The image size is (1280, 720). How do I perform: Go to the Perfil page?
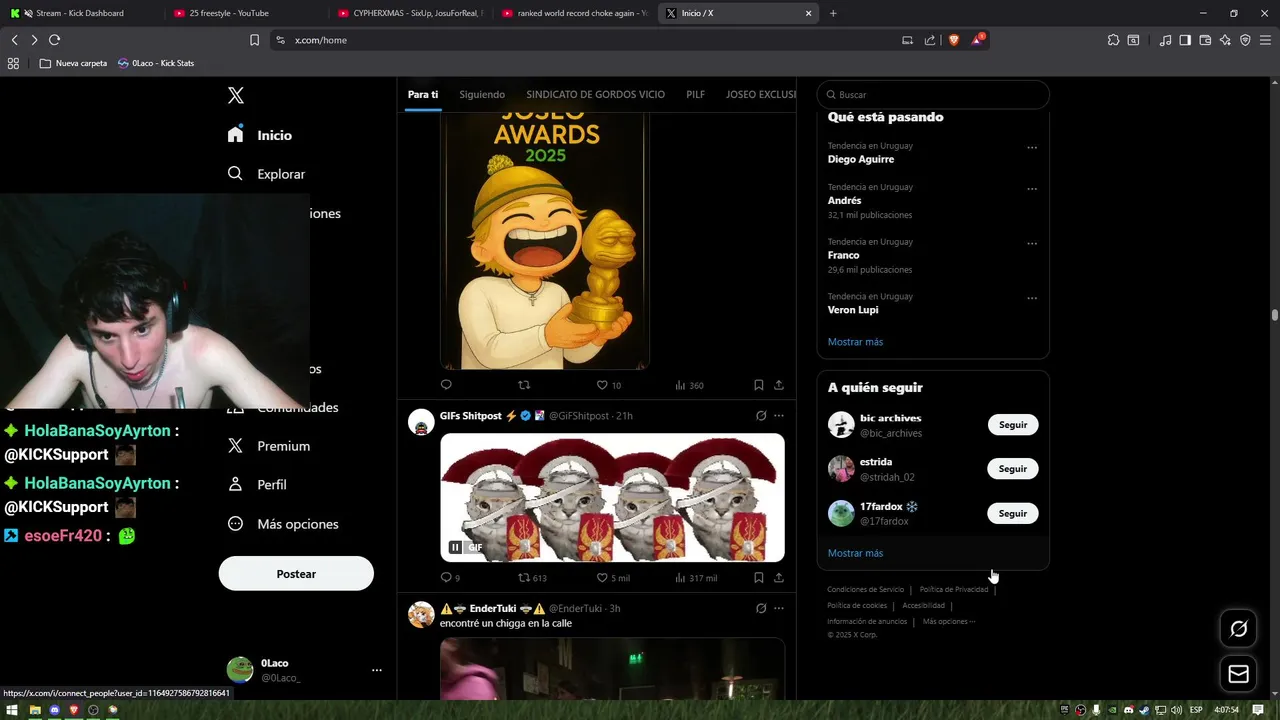click(x=257, y=484)
